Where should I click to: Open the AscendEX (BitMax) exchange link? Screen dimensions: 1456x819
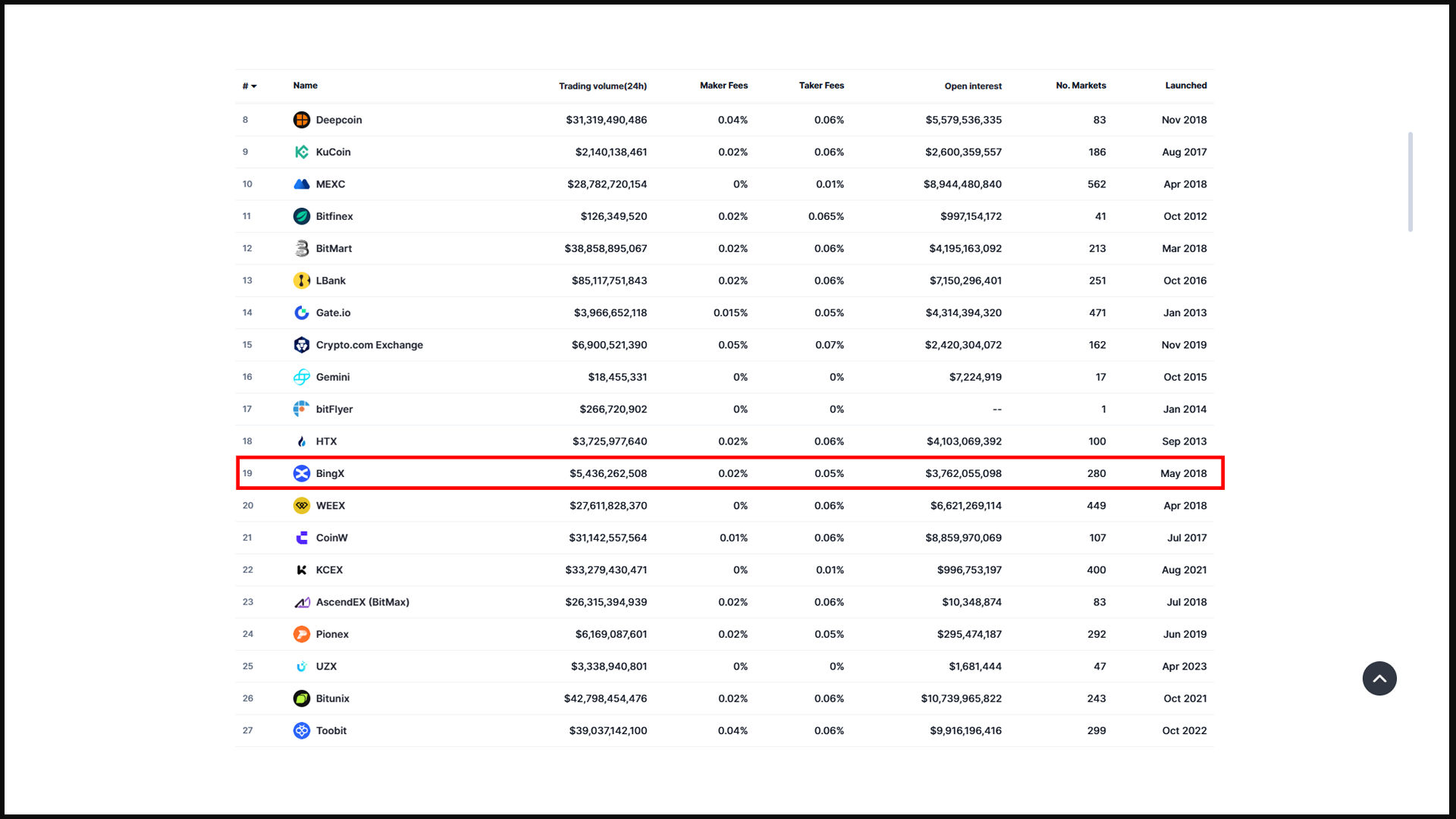(x=362, y=602)
